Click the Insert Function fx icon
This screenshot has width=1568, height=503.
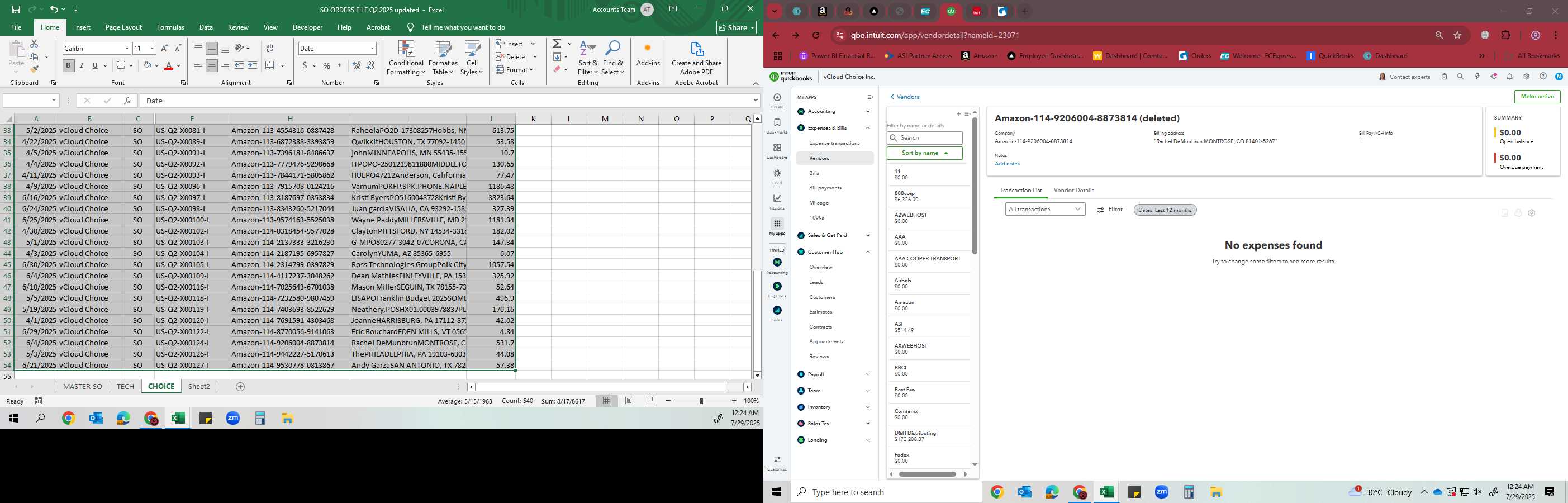point(127,101)
